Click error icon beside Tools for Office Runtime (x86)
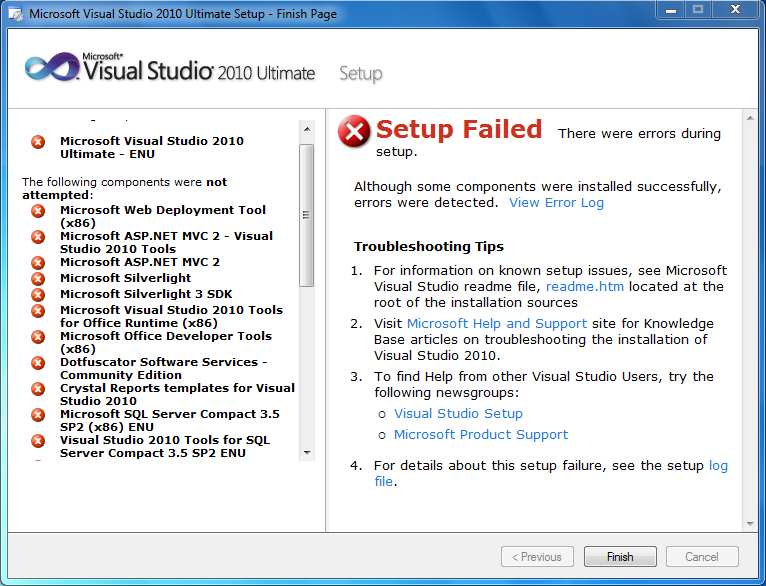This screenshot has height=586, width=766. tap(38, 311)
